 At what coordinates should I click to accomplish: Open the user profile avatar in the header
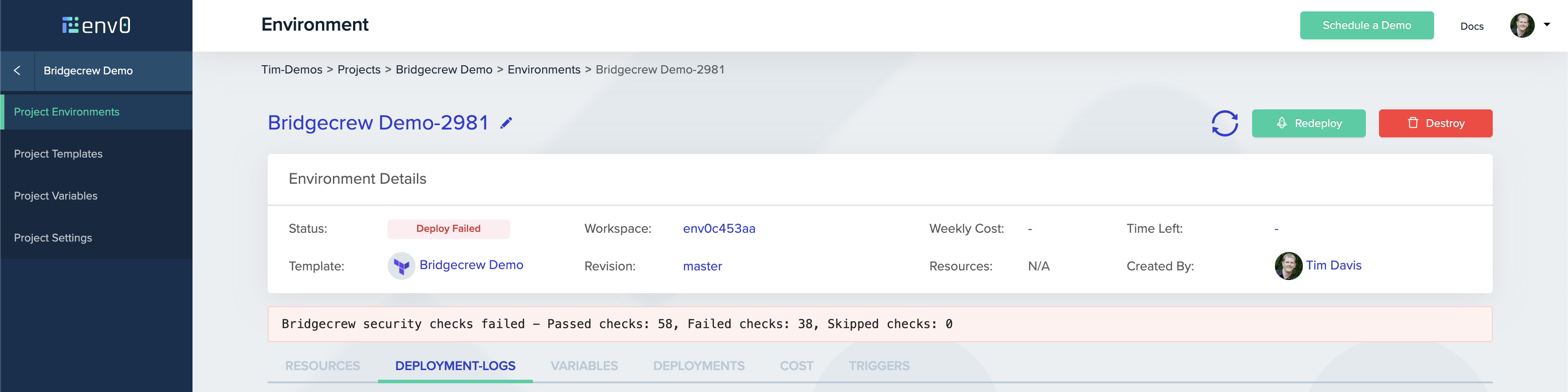click(x=1522, y=25)
